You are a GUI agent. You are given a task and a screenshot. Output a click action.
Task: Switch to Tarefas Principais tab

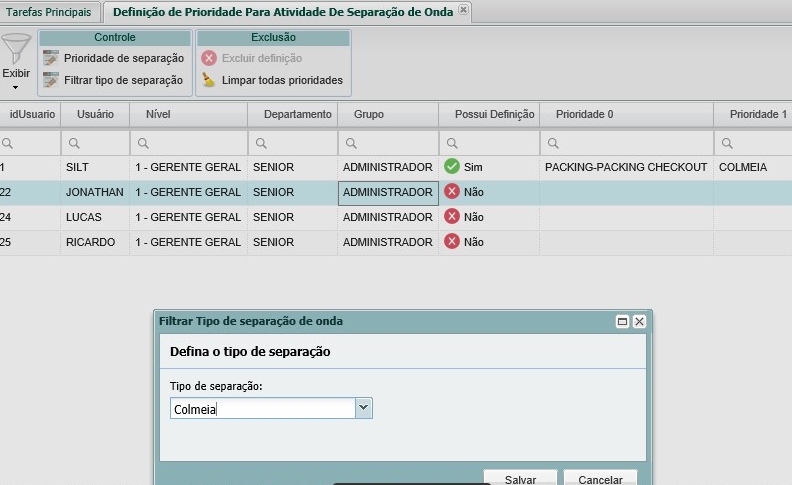[48, 12]
